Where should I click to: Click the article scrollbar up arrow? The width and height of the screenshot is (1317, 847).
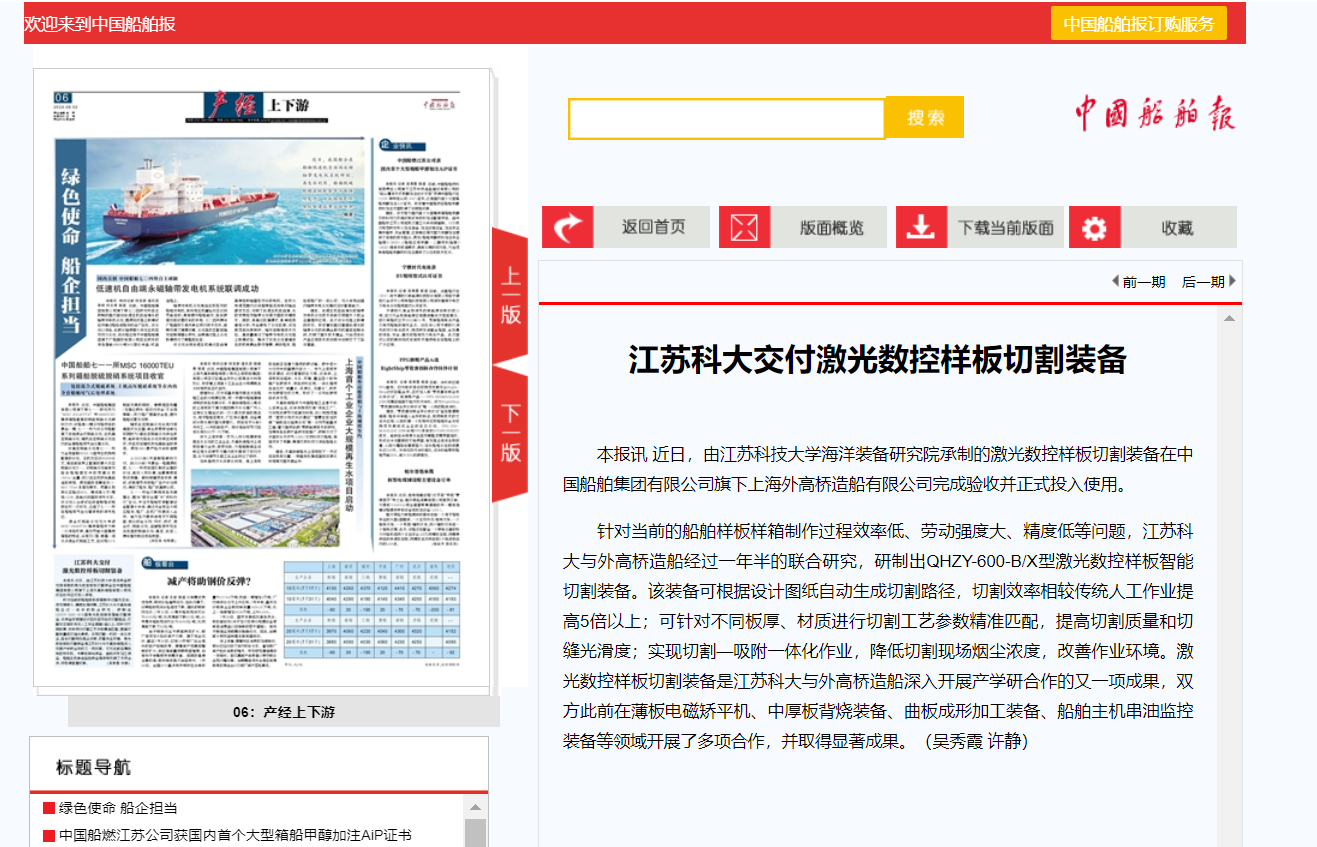click(x=1229, y=319)
